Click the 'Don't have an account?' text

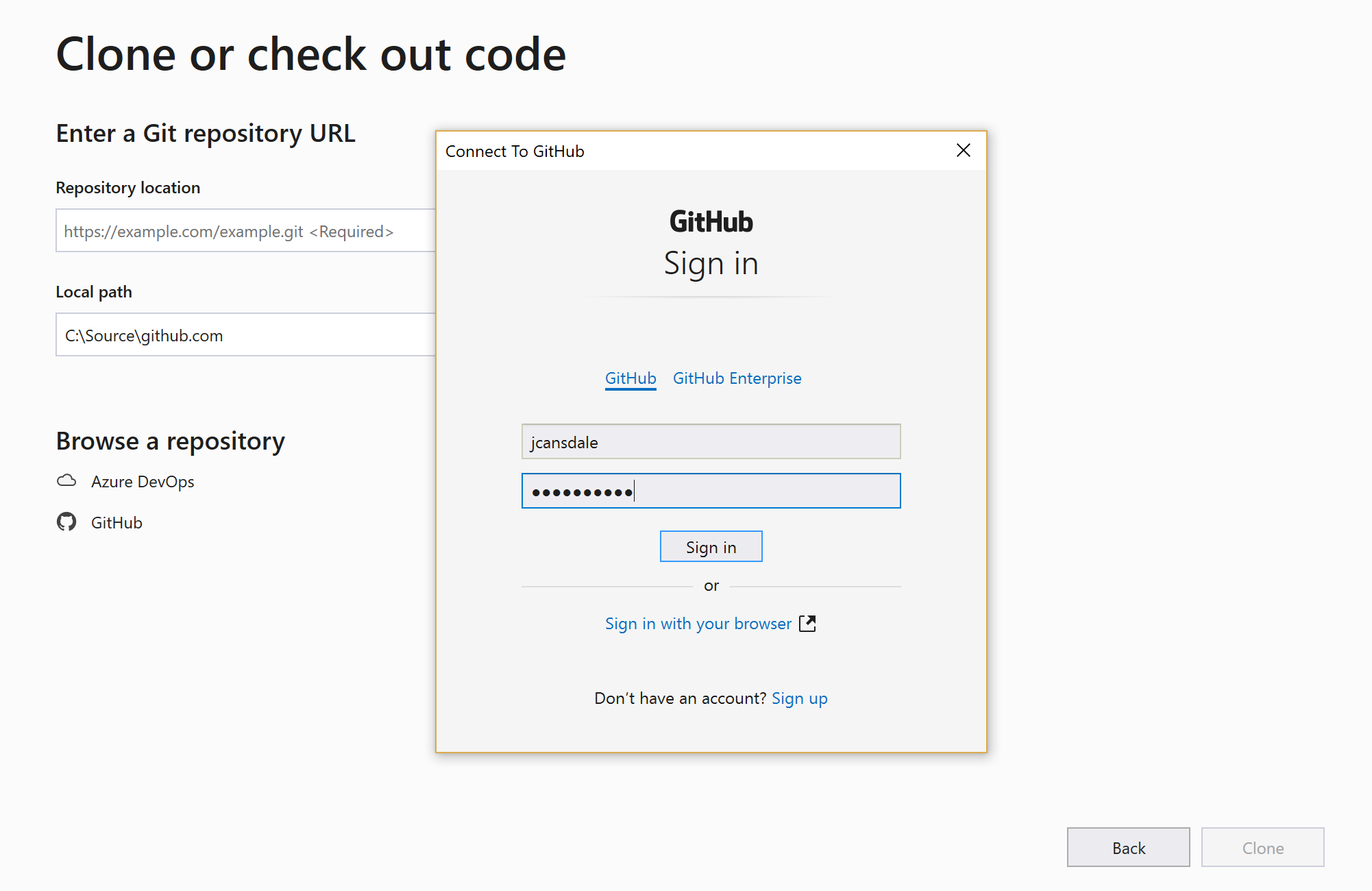coord(680,698)
